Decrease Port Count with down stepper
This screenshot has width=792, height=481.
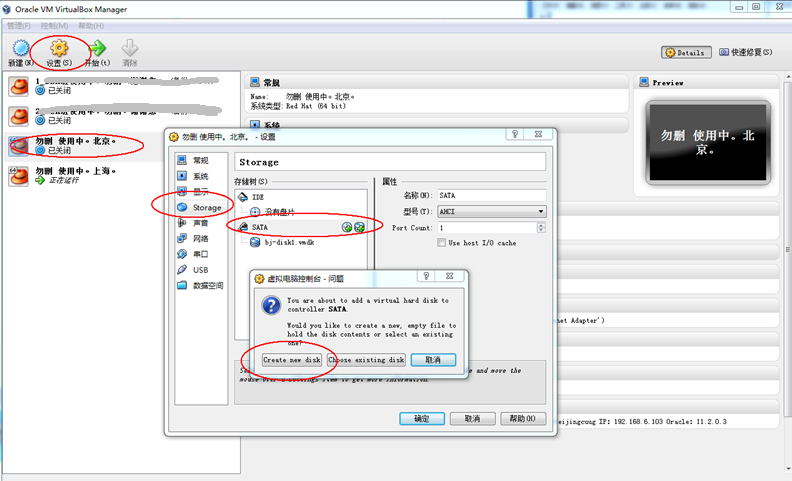pos(541,231)
